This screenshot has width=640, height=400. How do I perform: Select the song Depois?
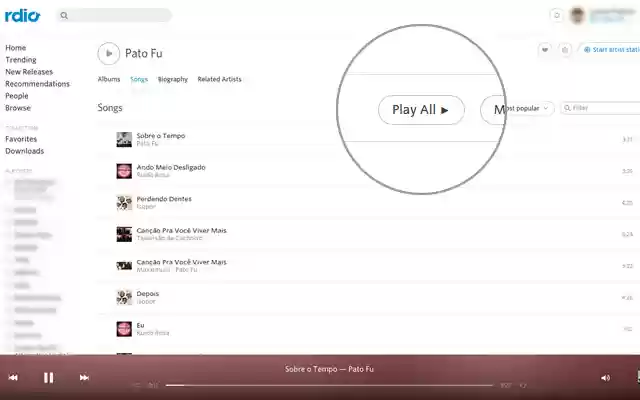click(148, 293)
